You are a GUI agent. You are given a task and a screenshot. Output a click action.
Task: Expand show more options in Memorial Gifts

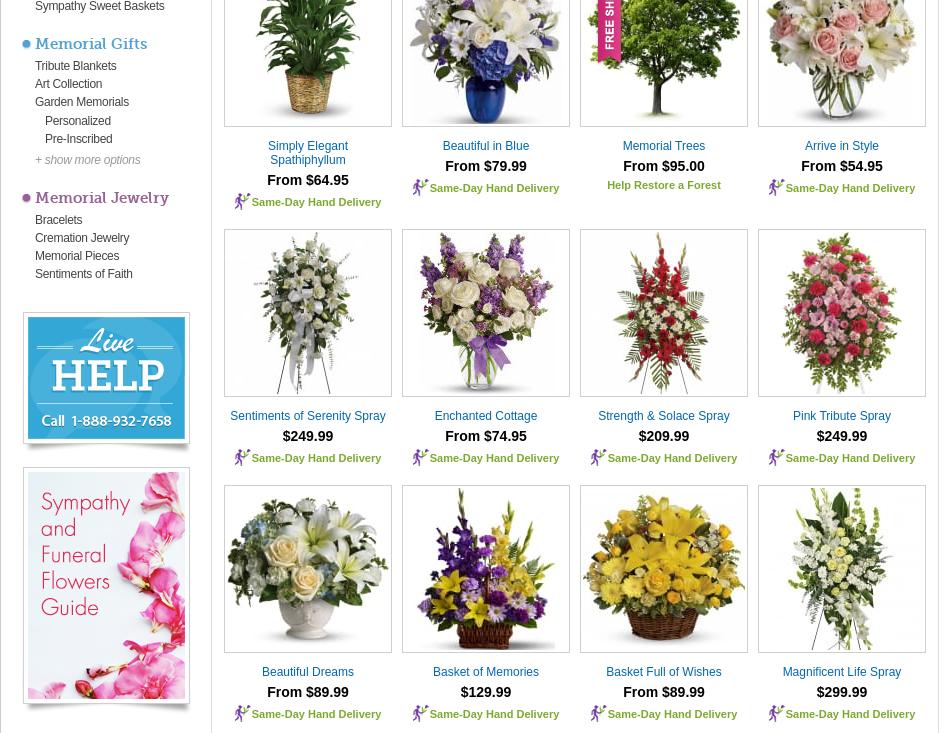pyautogui.click(x=87, y=160)
